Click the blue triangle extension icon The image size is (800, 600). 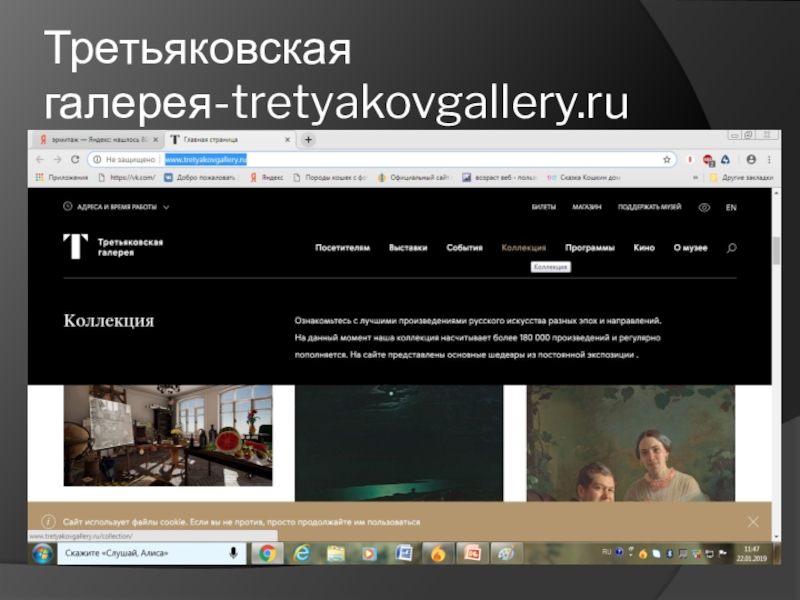point(726,160)
